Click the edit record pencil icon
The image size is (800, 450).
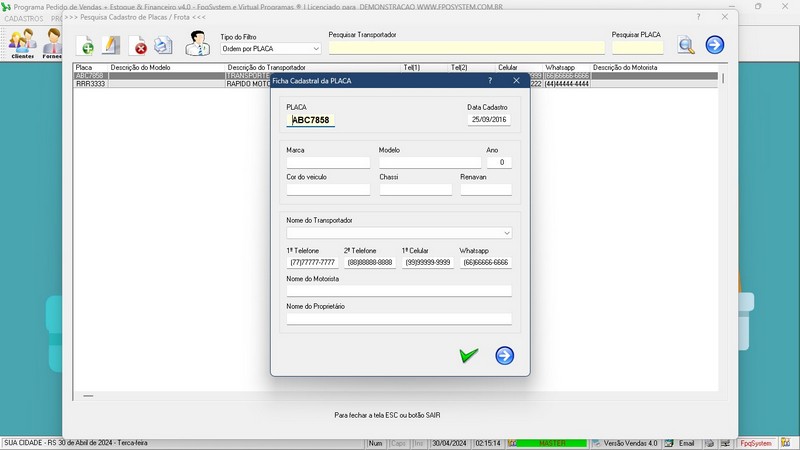[x=111, y=45]
